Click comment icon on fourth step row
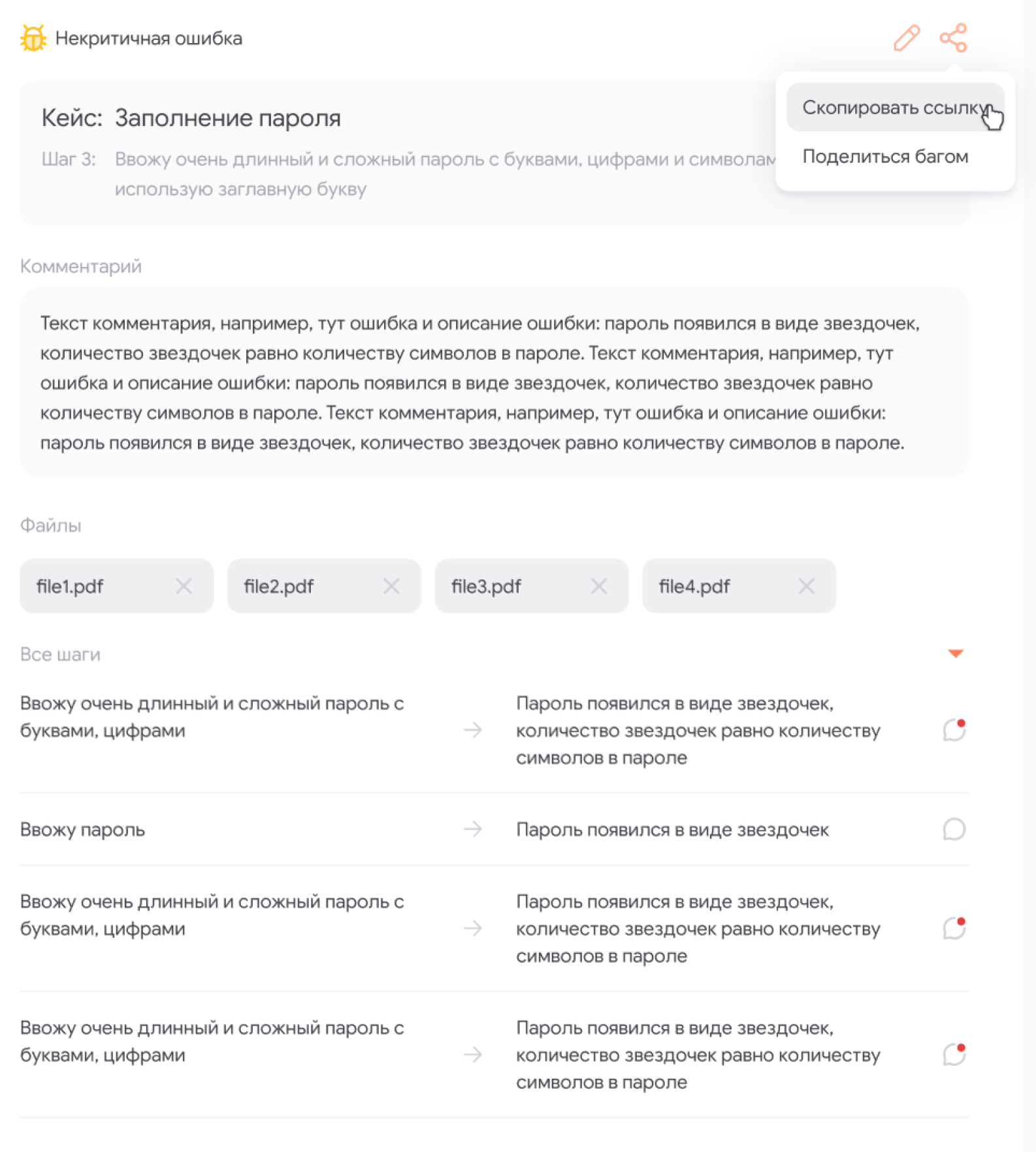 tap(954, 1054)
